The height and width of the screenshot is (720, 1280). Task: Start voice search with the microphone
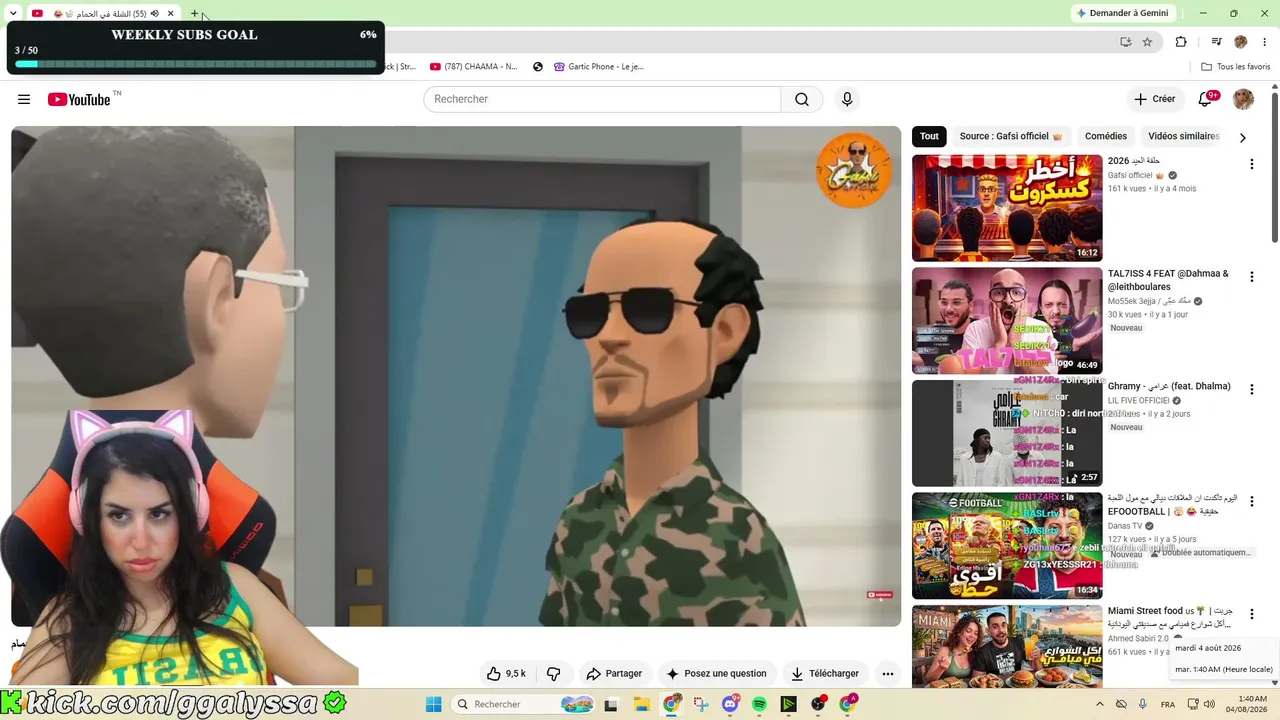point(847,99)
